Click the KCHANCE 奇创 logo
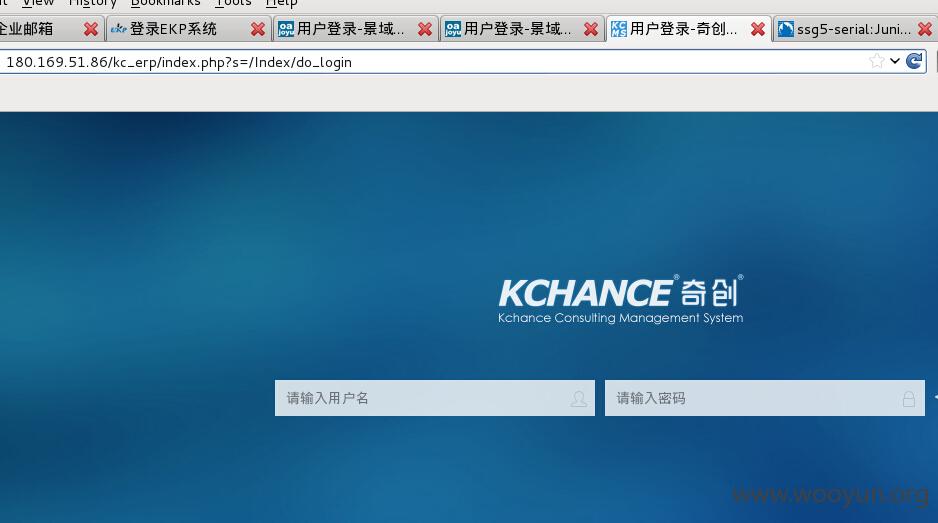 point(621,293)
